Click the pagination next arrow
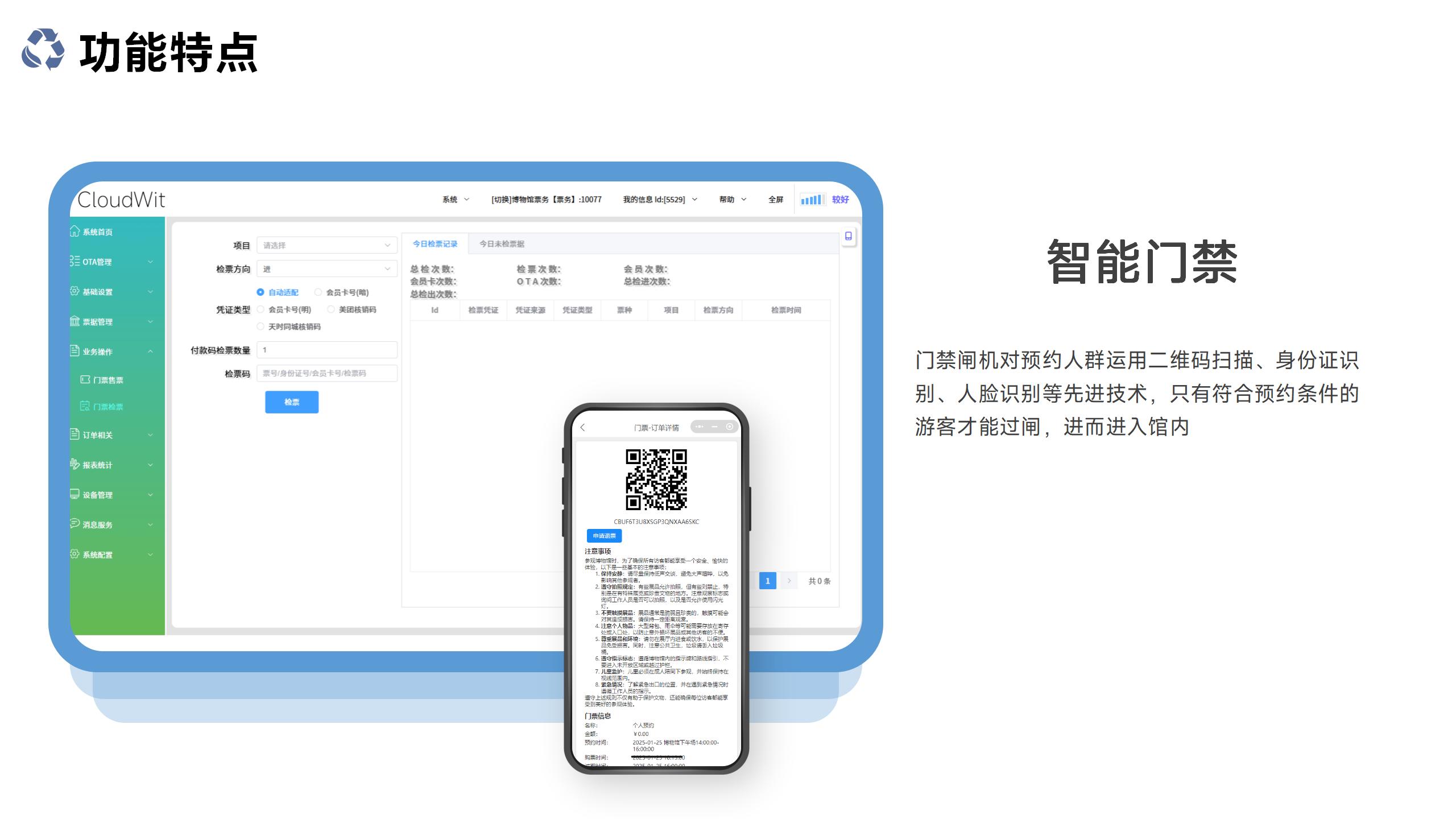The width and height of the screenshot is (1456, 819). pyautogui.click(x=789, y=581)
